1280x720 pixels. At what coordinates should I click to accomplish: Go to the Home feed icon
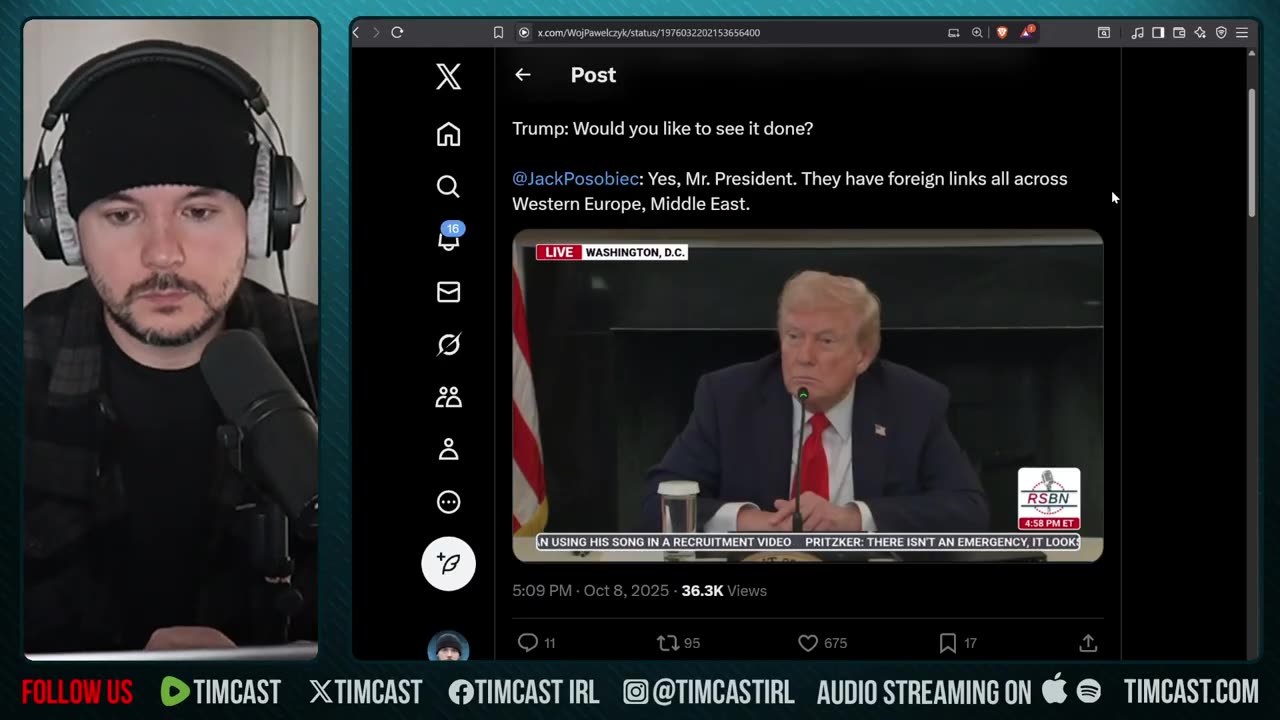[x=448, y=134]
